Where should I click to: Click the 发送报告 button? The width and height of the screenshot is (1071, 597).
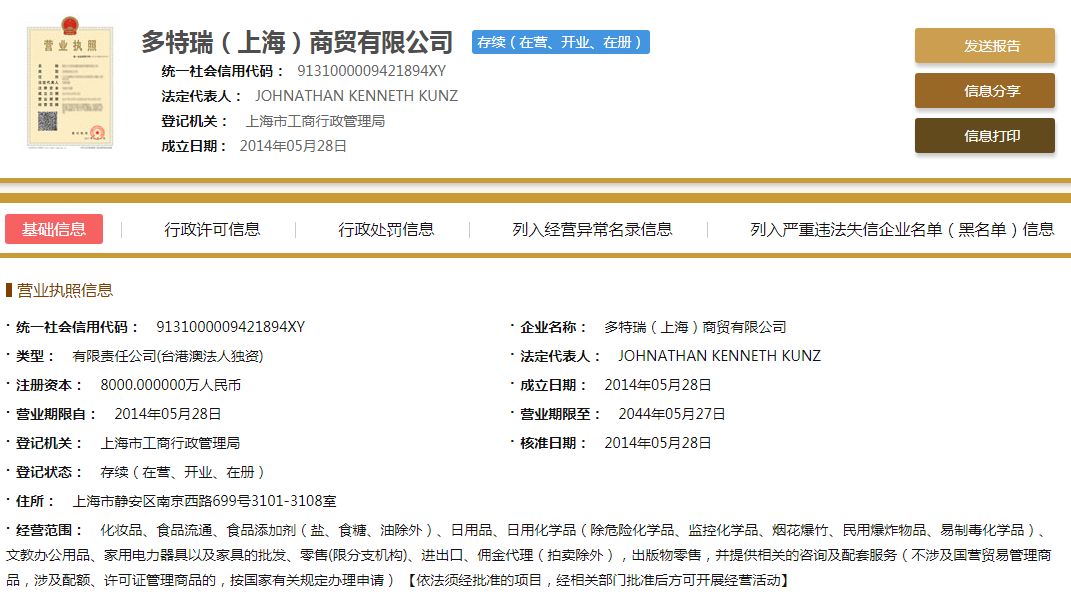tap(984, 46)
